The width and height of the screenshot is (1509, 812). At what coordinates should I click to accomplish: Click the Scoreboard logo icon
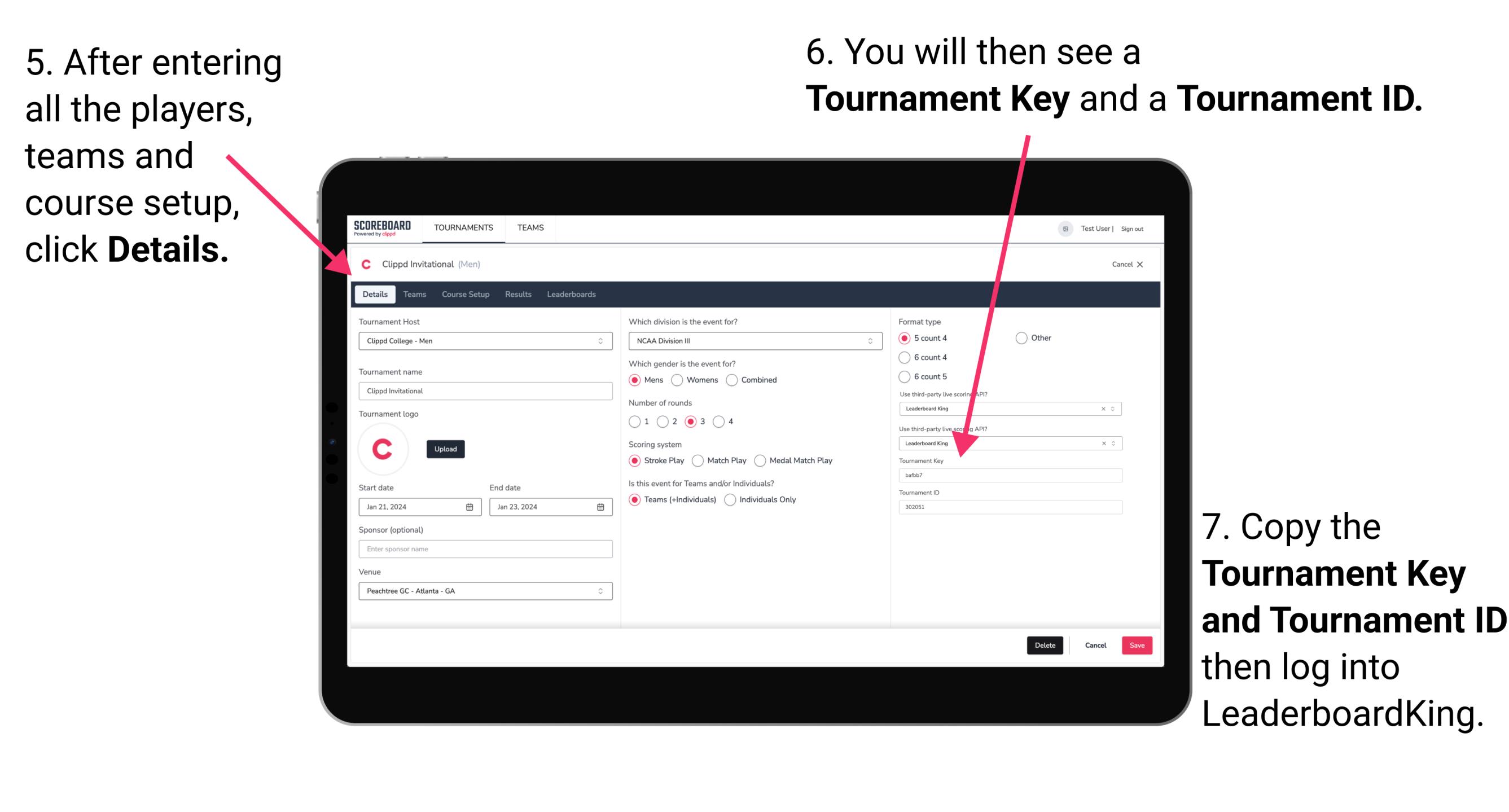tap(389, 228)
